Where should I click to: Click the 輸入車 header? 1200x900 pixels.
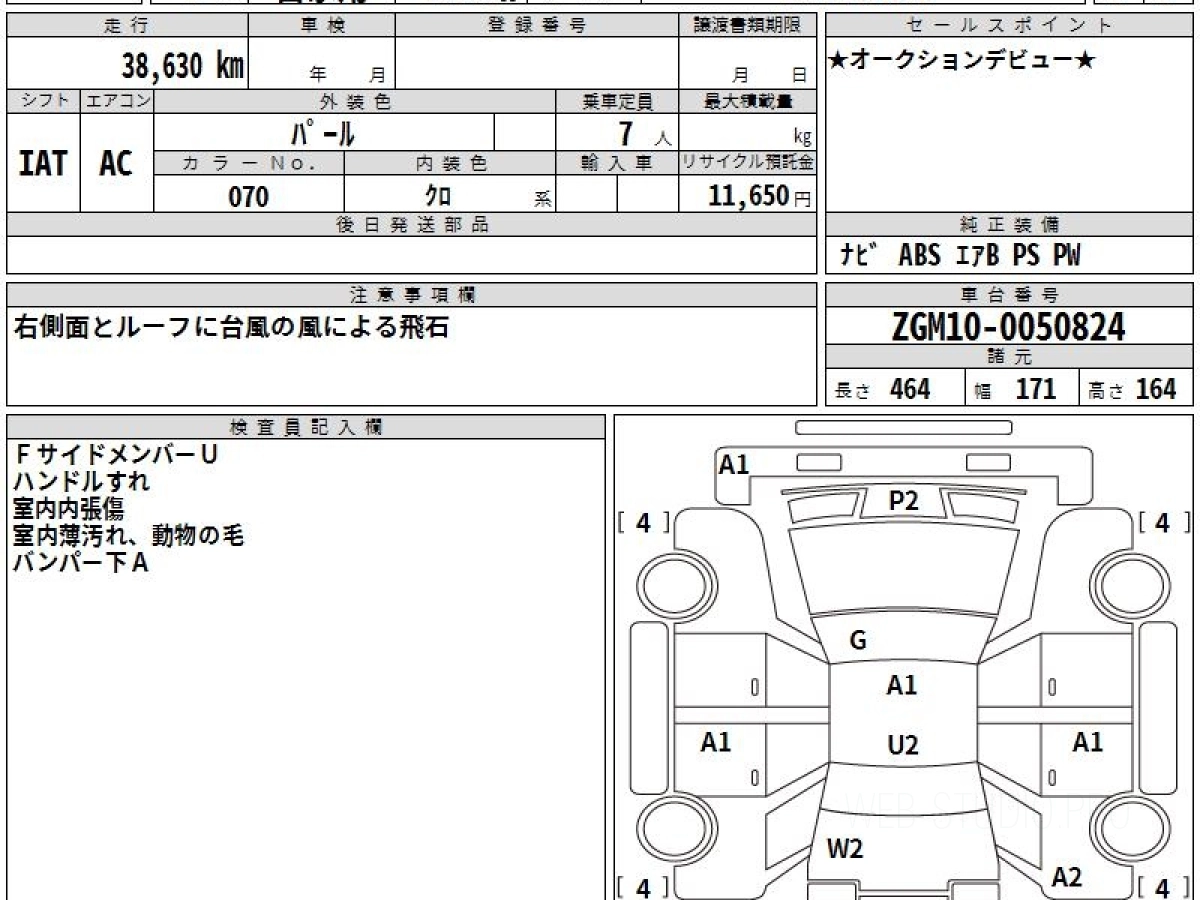[x=617, y=163]
